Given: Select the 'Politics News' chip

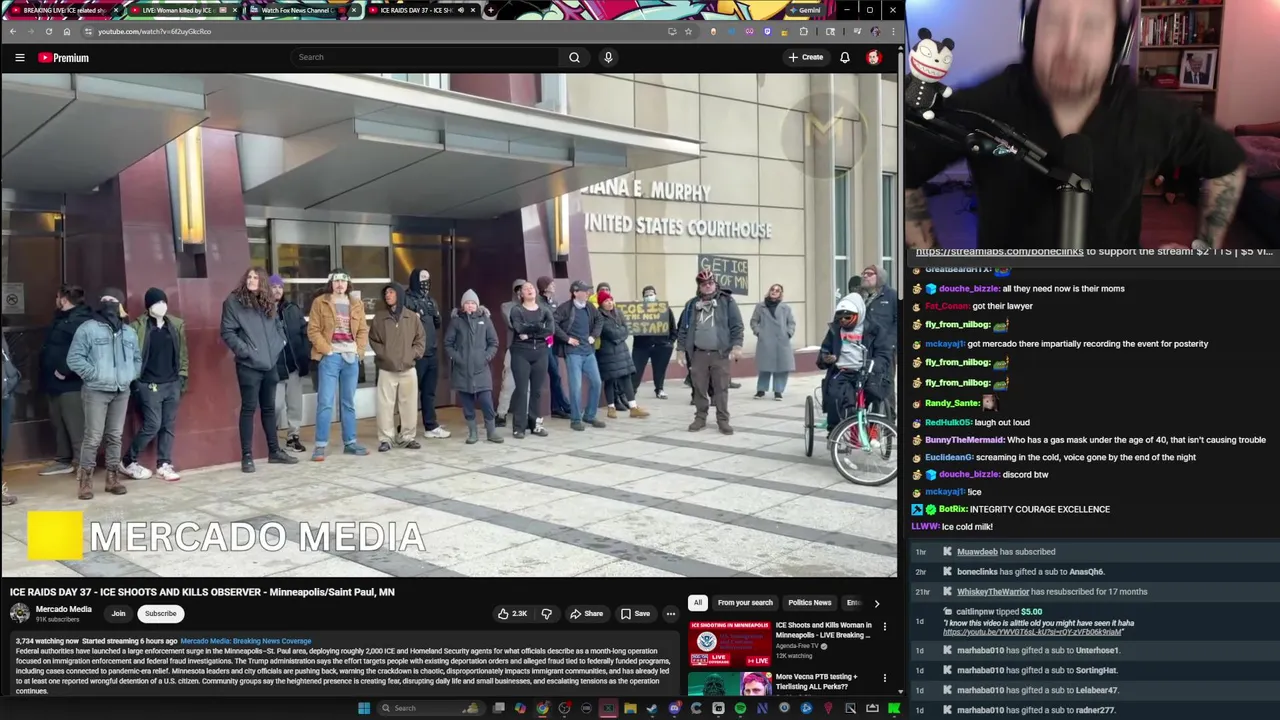Looking at the screenshot, I should point(809,603).
